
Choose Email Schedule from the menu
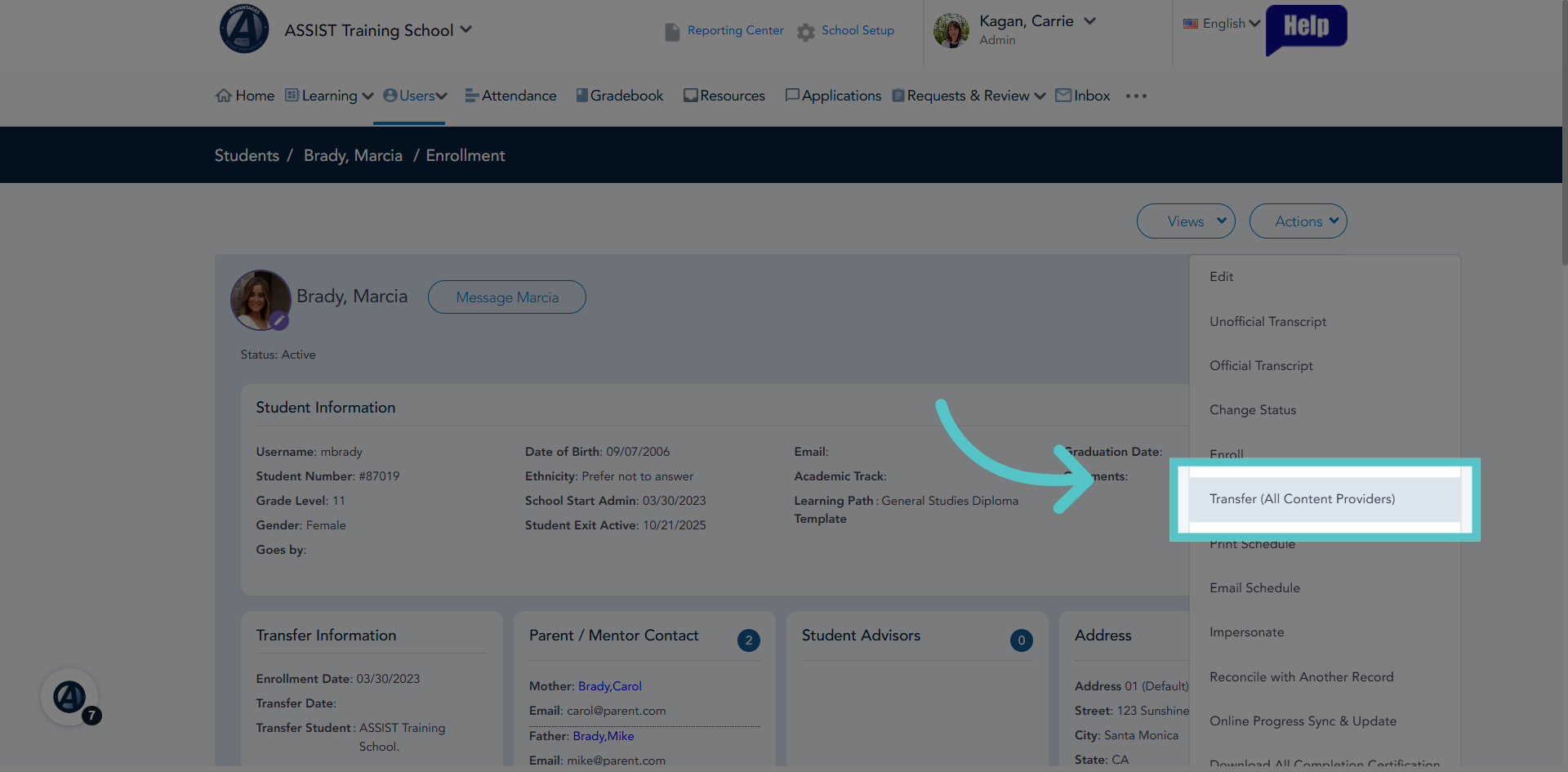(1324, 588)
